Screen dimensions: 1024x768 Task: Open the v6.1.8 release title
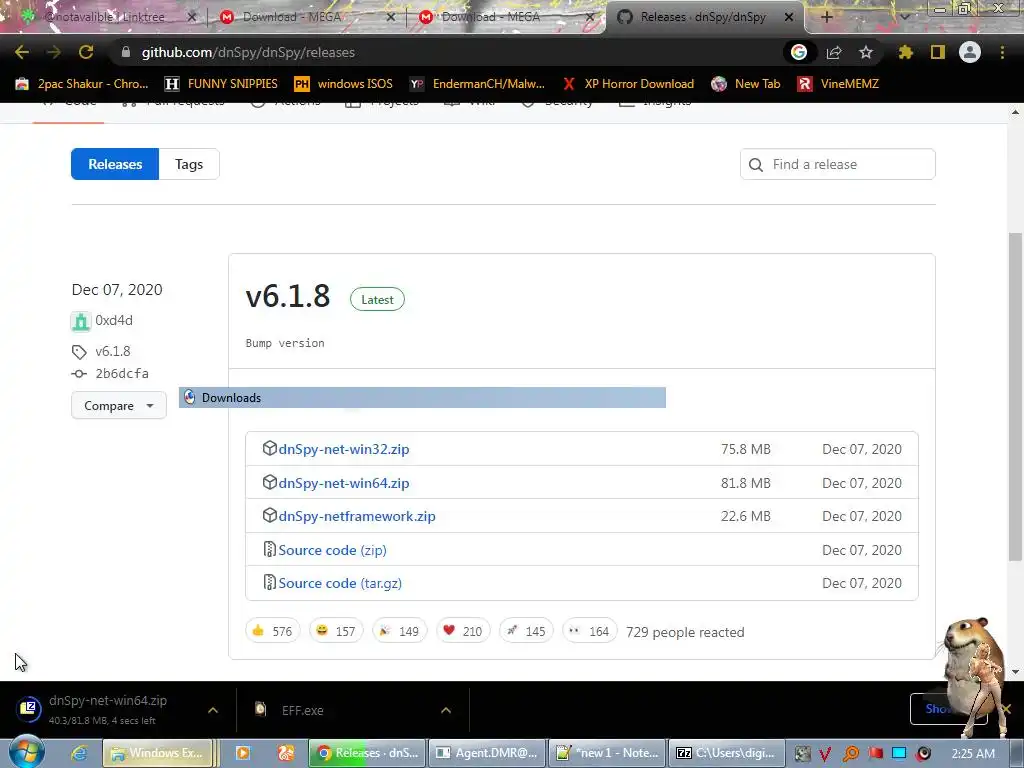[288, 296]
